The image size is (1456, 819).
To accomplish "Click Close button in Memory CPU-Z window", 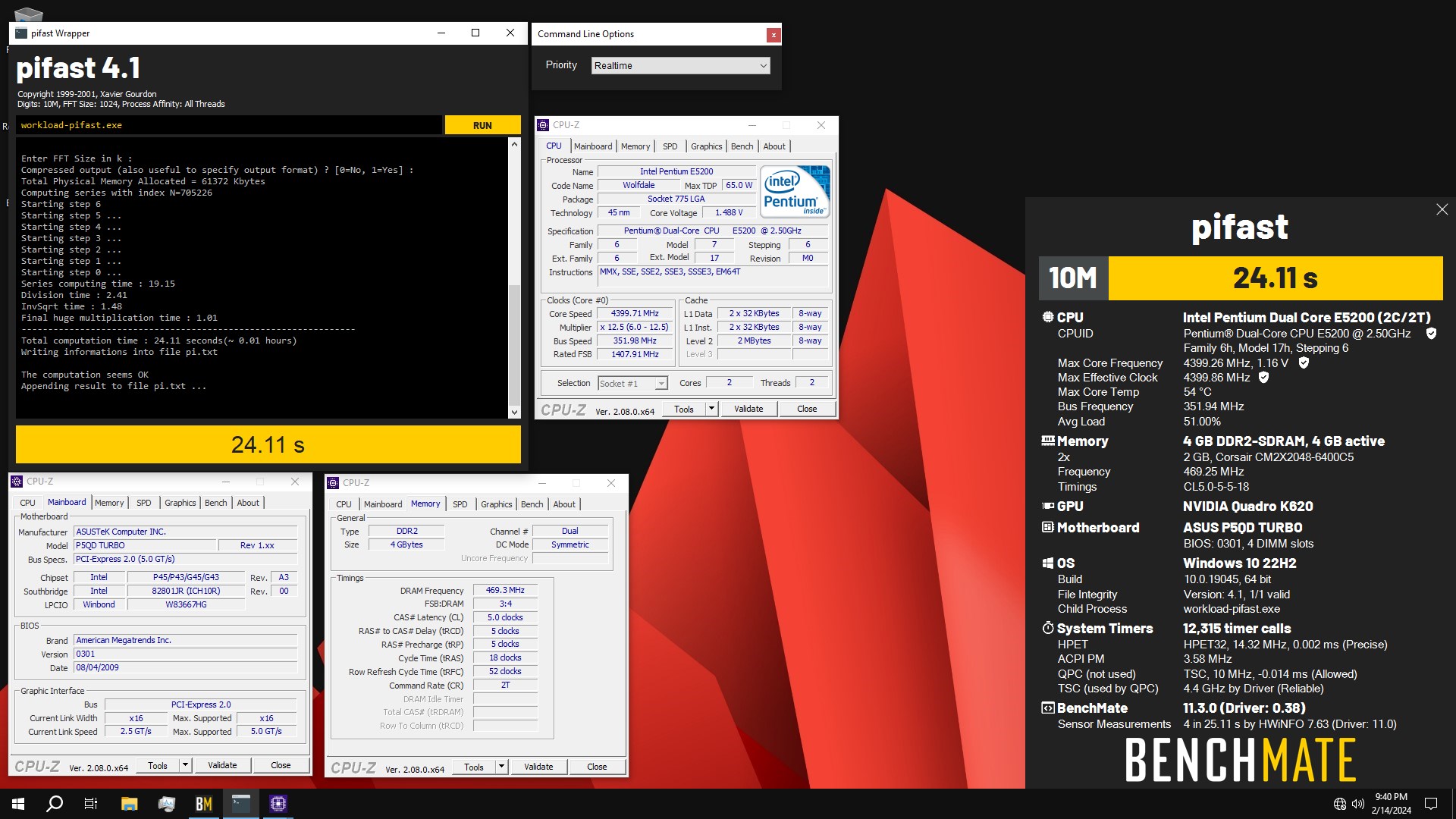I will [x=597, y=767].
